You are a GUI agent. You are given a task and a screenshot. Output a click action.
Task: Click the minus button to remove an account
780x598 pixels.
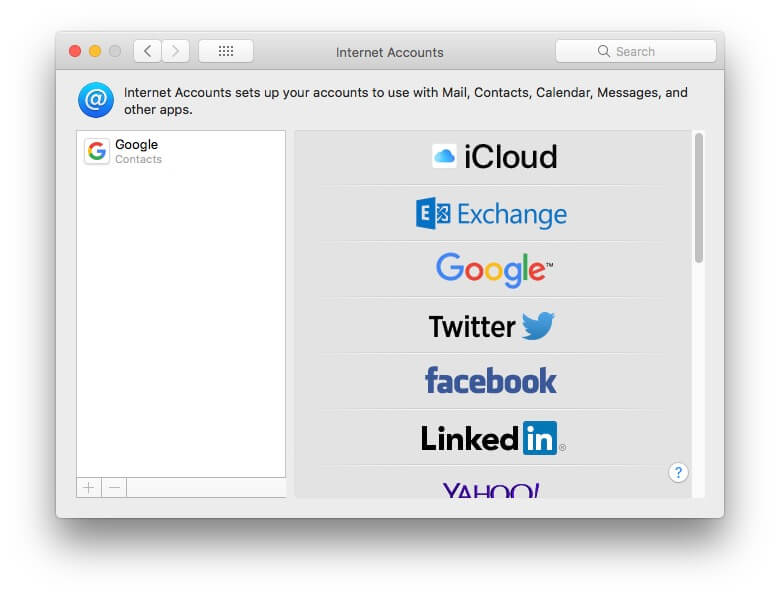114,488
